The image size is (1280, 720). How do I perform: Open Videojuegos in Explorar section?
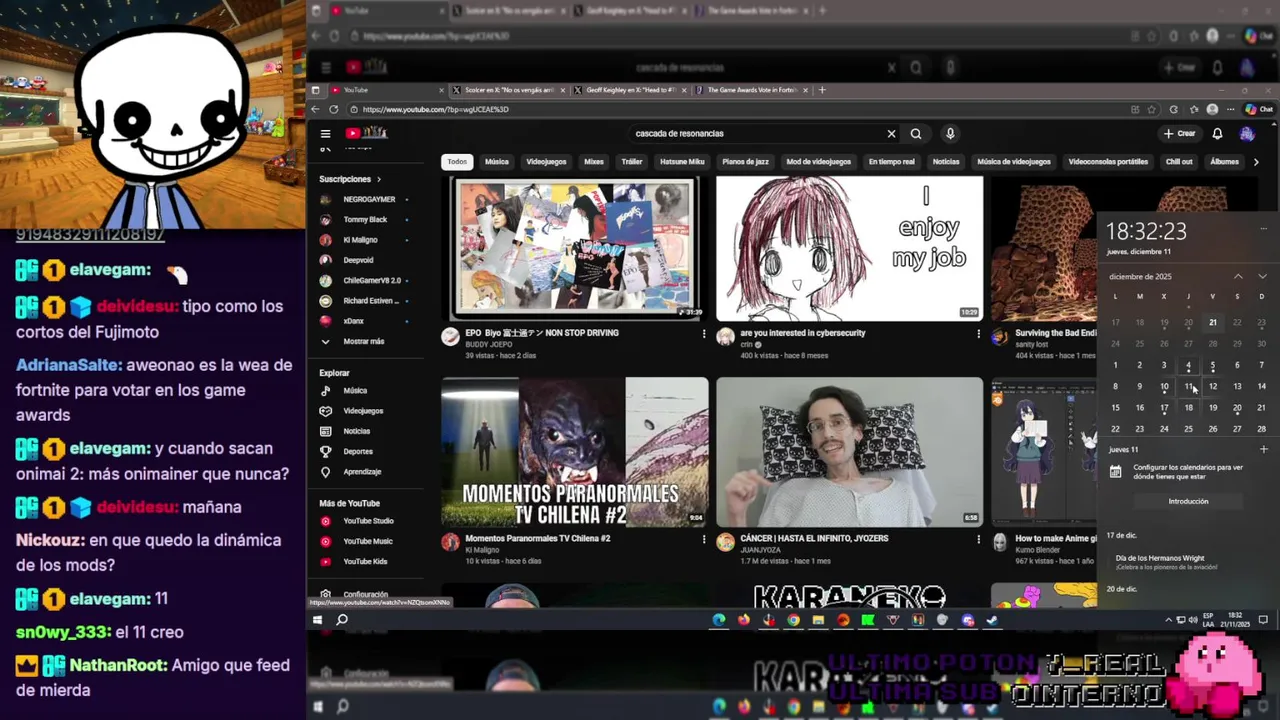(x=364, y=410)
